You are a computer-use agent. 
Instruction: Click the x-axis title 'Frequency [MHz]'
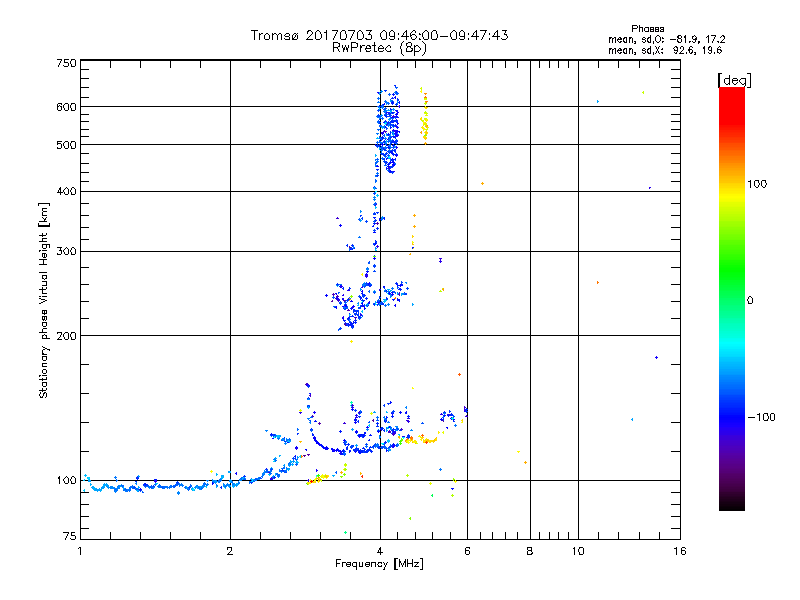click(x=379, y=564)
